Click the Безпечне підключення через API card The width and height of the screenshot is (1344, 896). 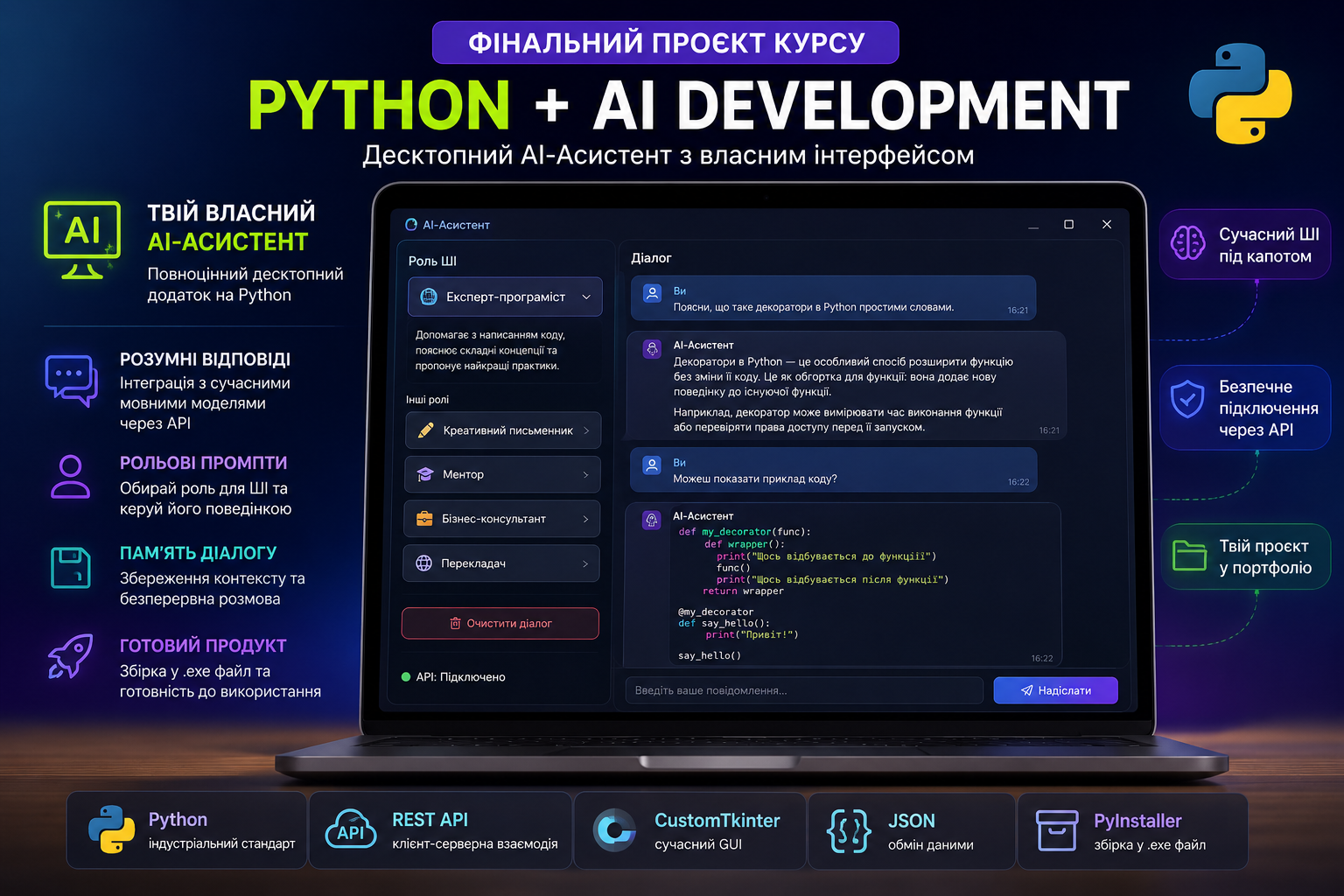tap(1245, 408)
